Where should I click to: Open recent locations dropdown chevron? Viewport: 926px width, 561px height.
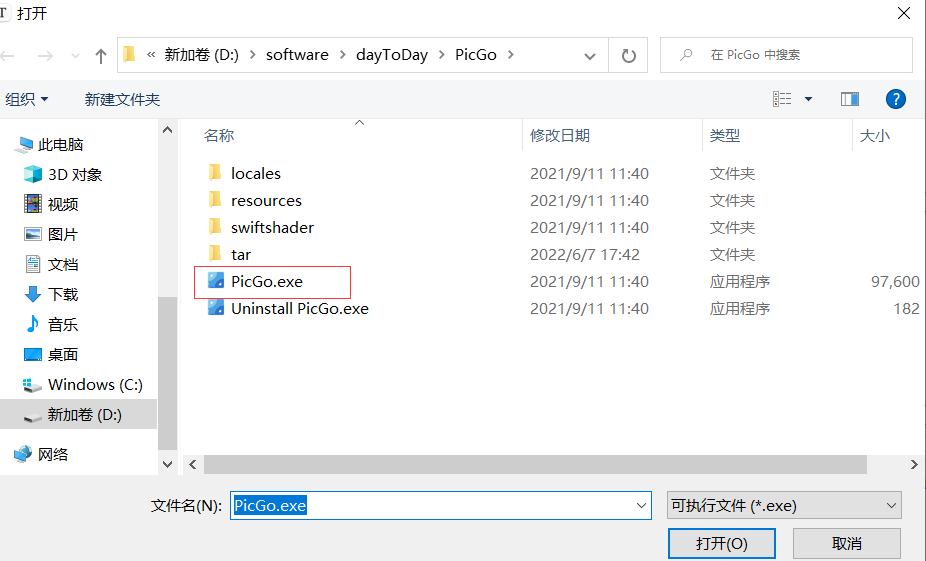point(75,56)
